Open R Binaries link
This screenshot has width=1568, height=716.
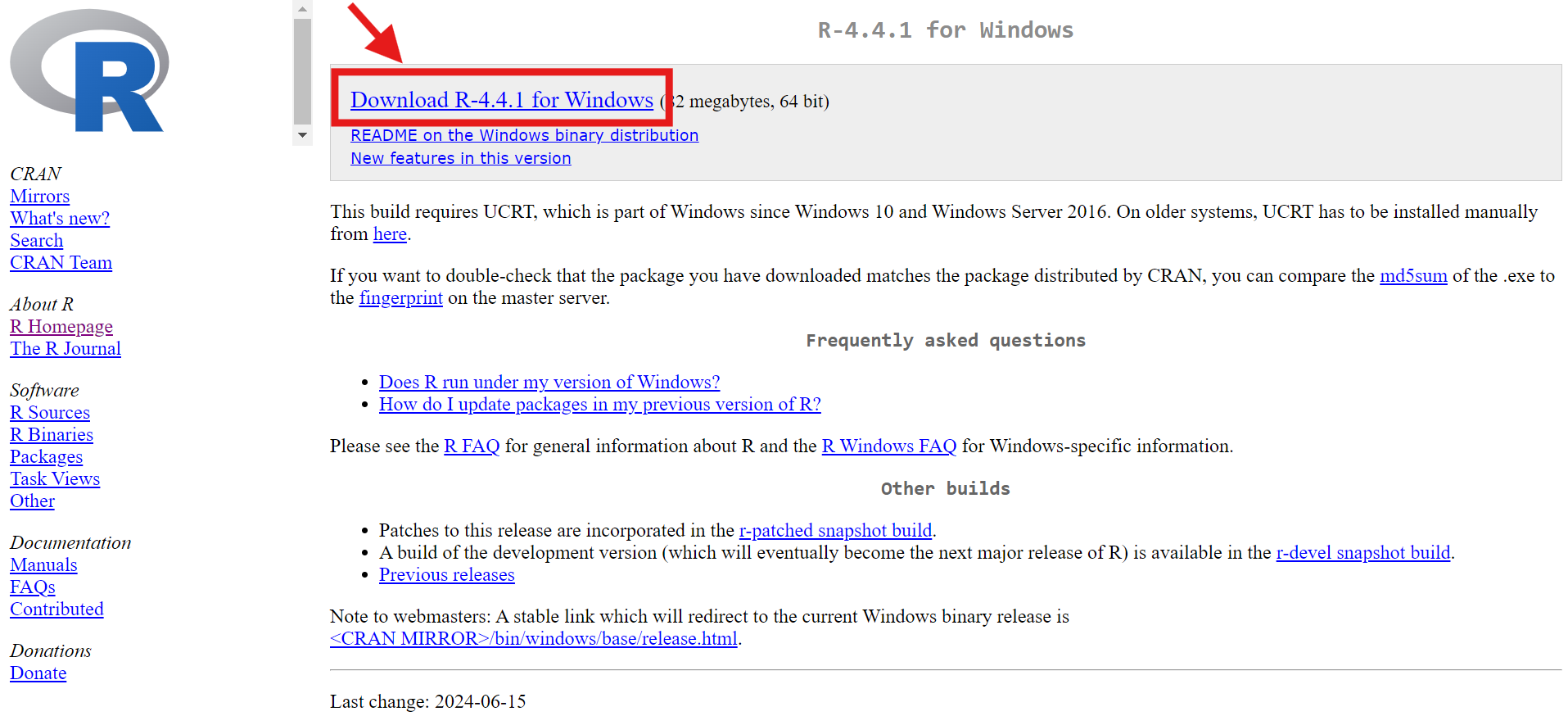click(x=52, y=435)
